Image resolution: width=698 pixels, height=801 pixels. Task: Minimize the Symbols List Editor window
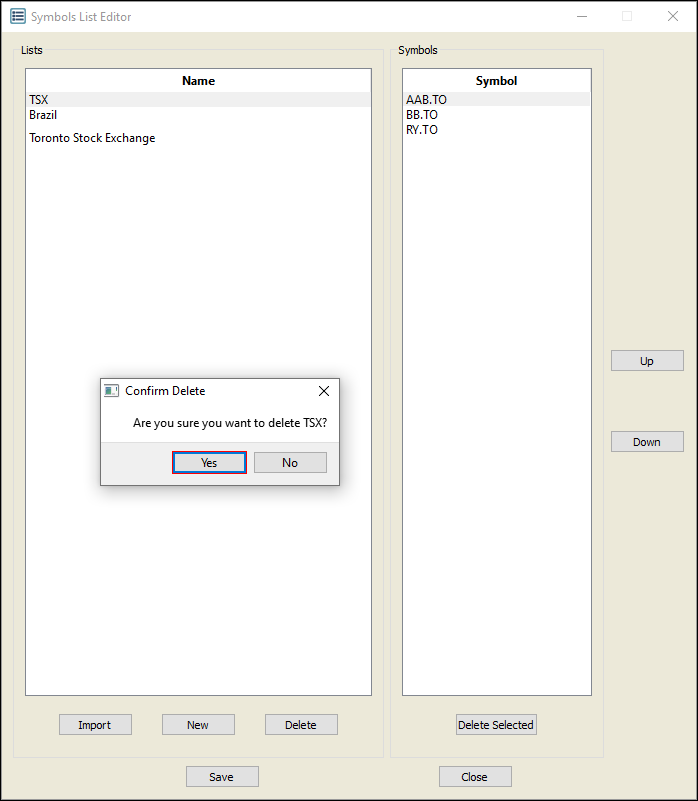[x=581, y=17]
